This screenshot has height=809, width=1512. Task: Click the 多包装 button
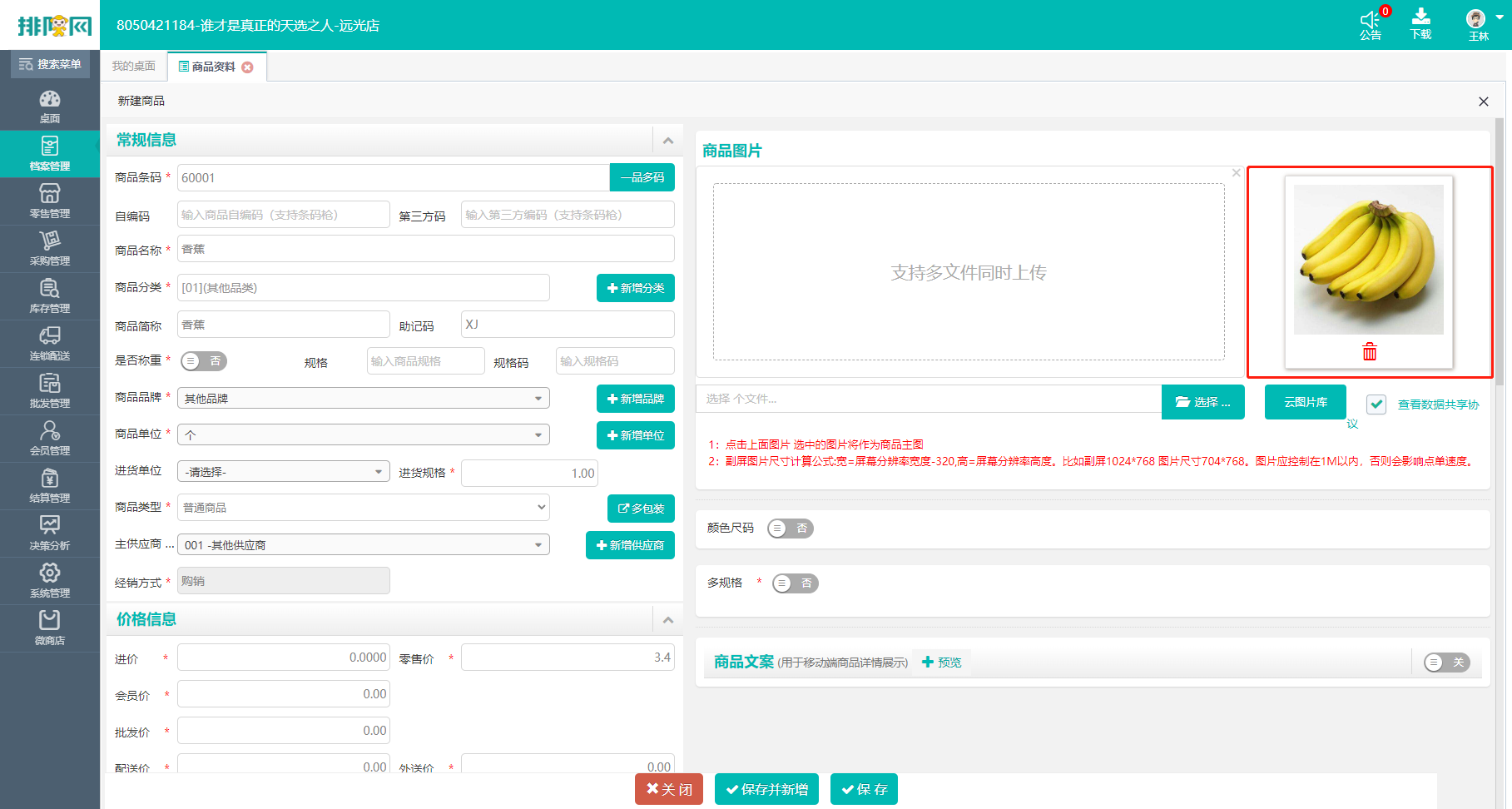(x=641, y=509)
